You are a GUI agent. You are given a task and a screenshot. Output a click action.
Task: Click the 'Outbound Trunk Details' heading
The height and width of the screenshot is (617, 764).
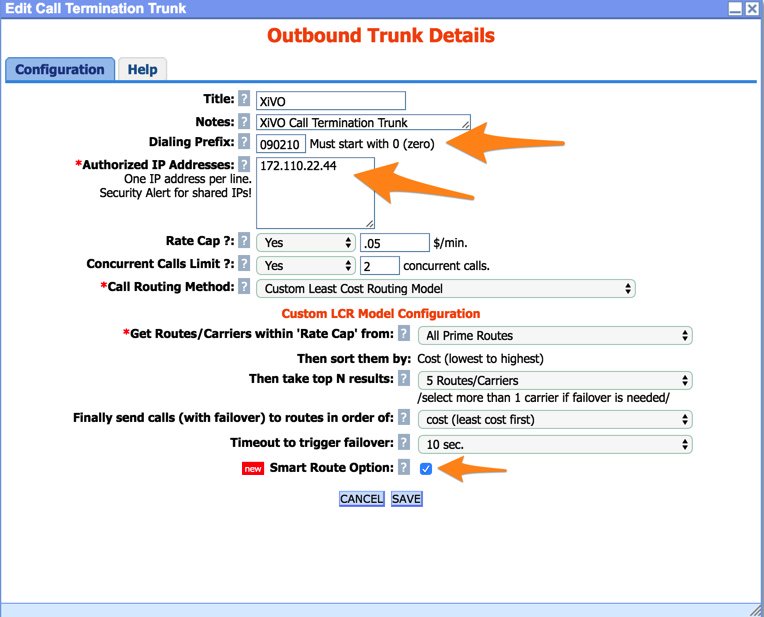(x=381, y=36)
